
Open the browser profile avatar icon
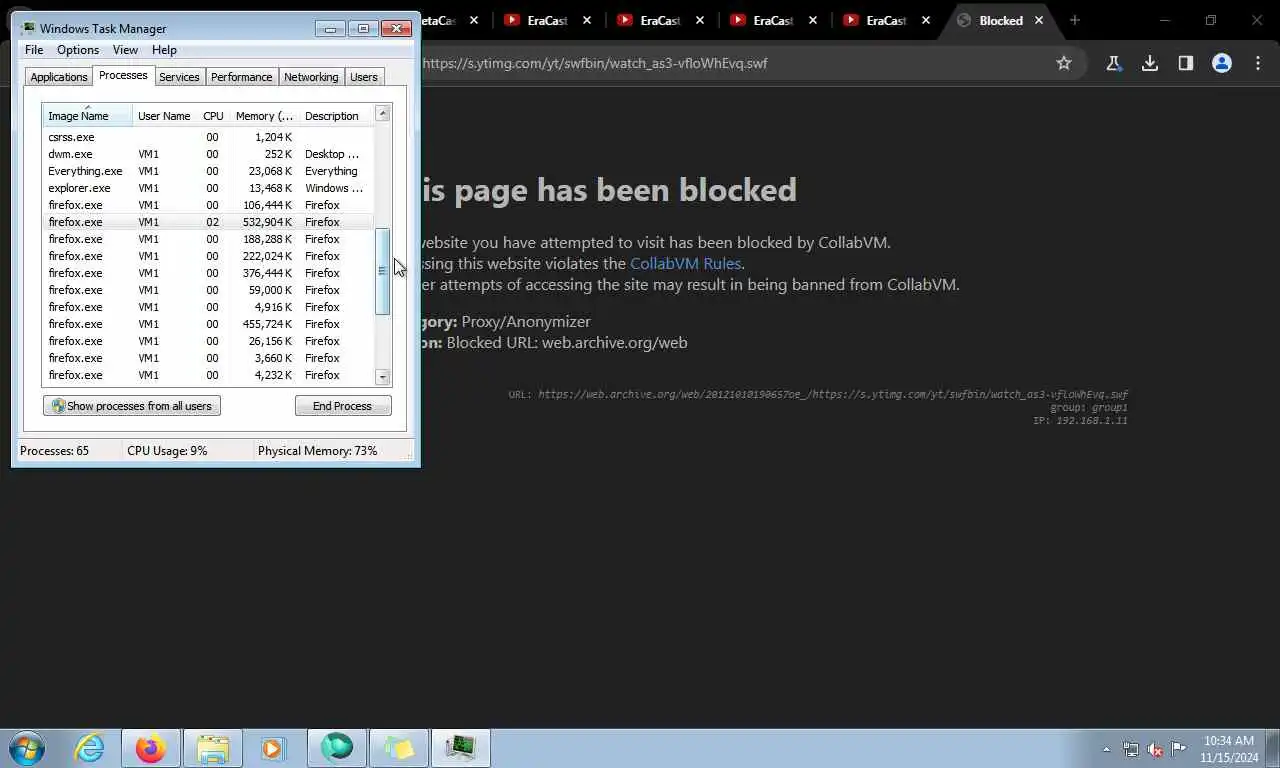1222,63
